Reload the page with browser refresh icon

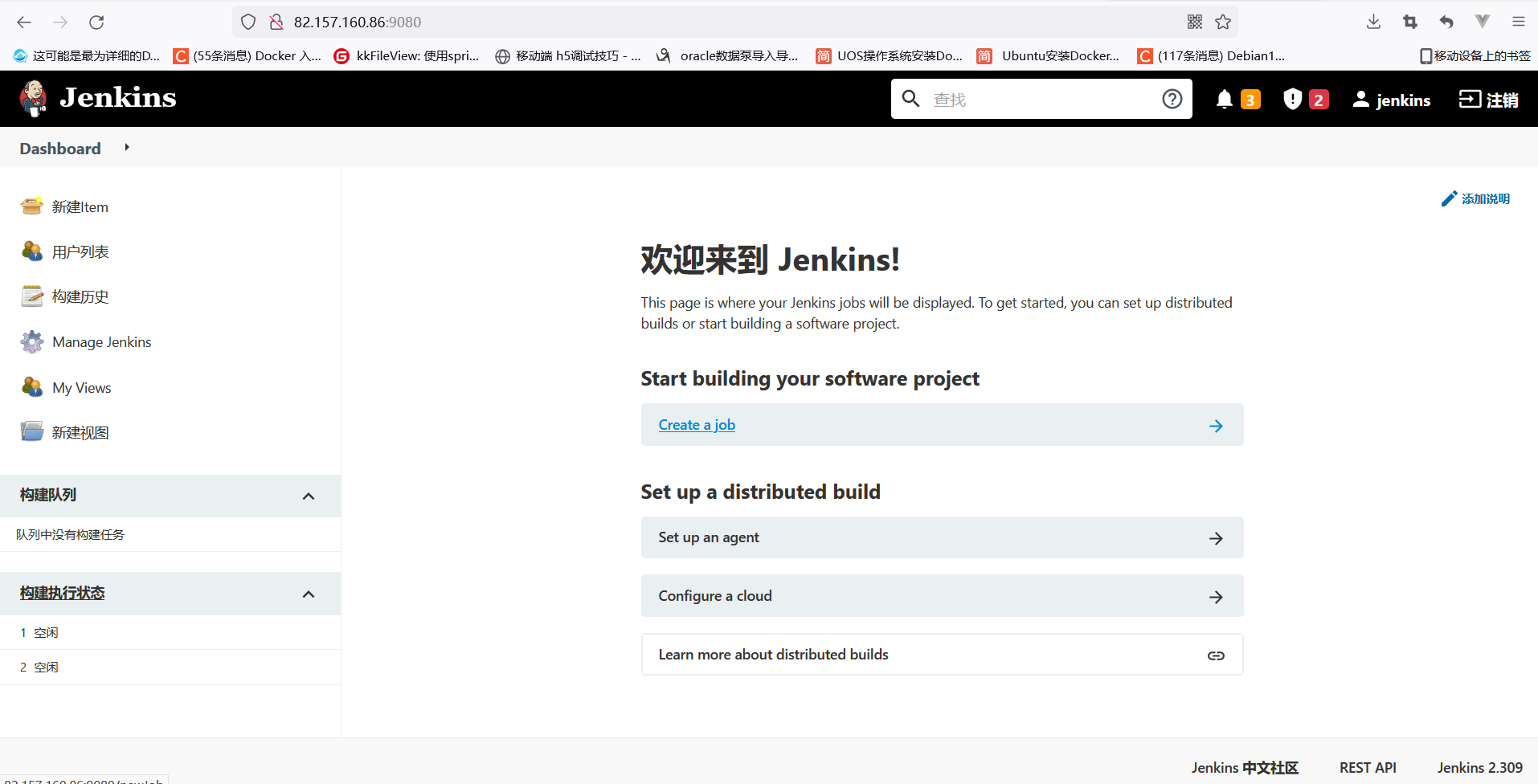coord(96,22)
